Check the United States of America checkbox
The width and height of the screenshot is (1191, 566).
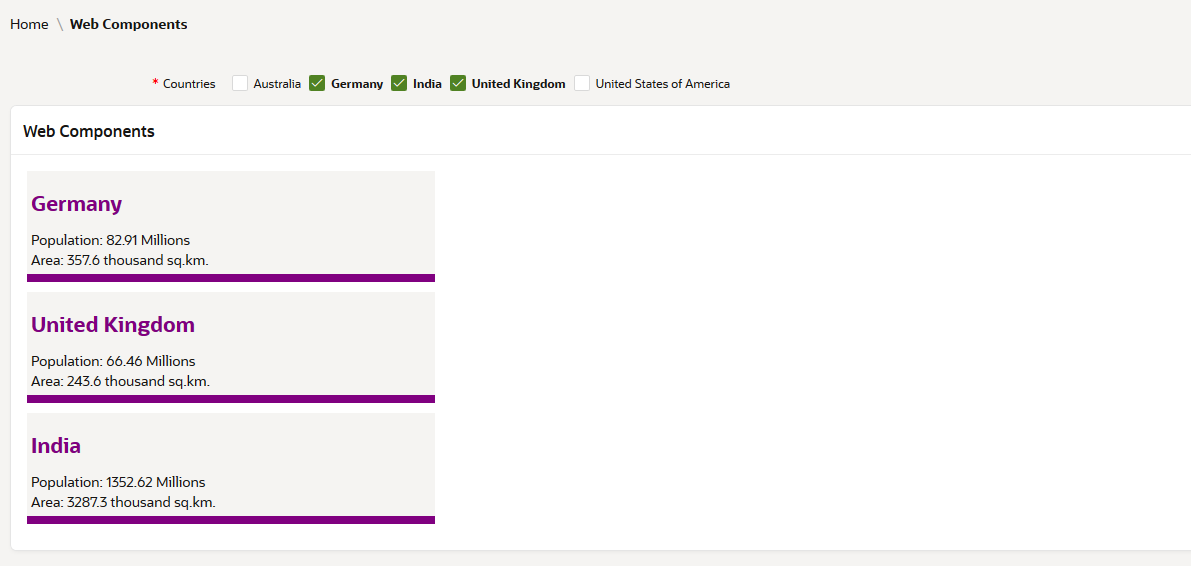(x=582, y=84)
